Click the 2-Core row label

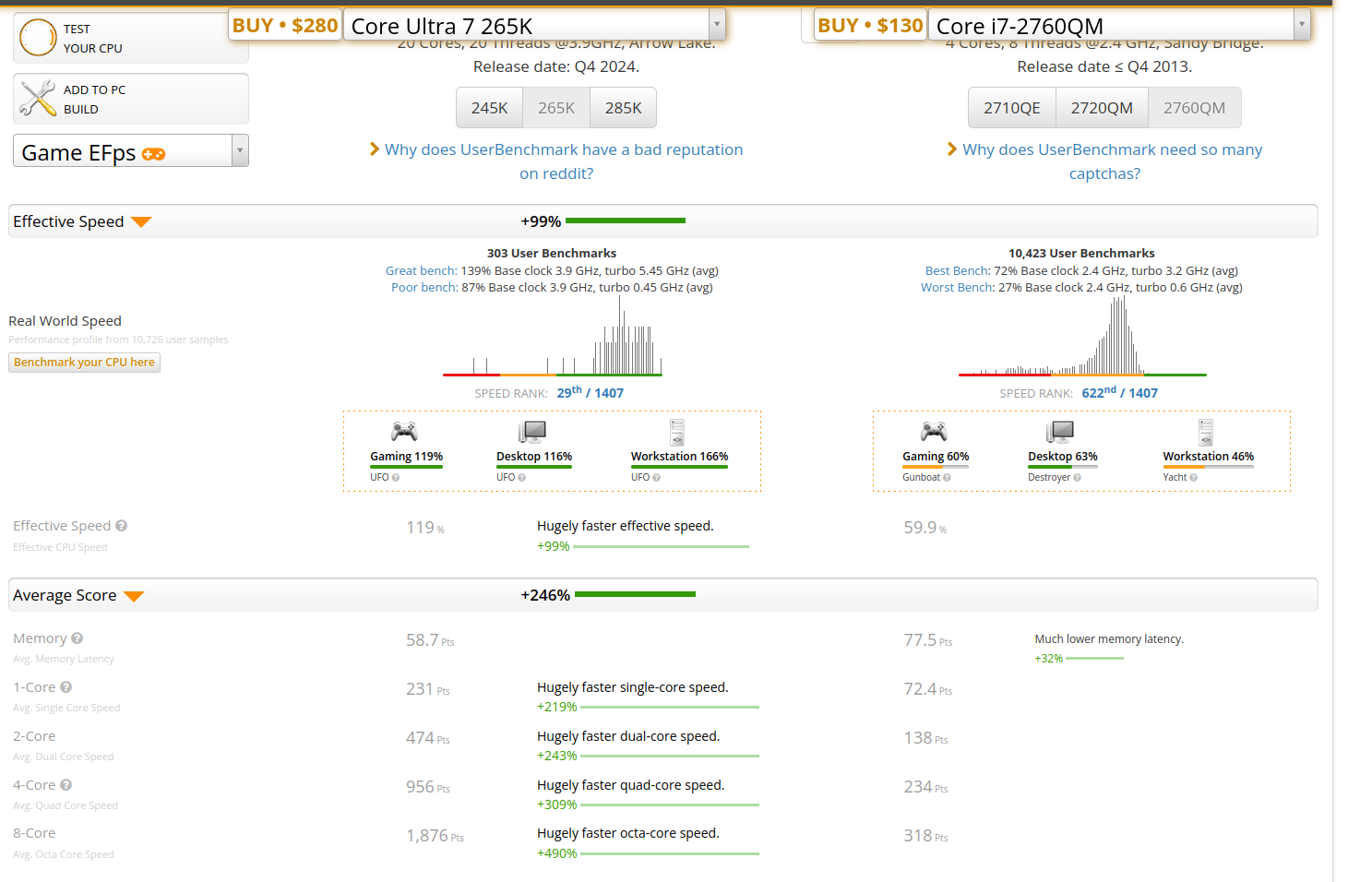(34, 736)
